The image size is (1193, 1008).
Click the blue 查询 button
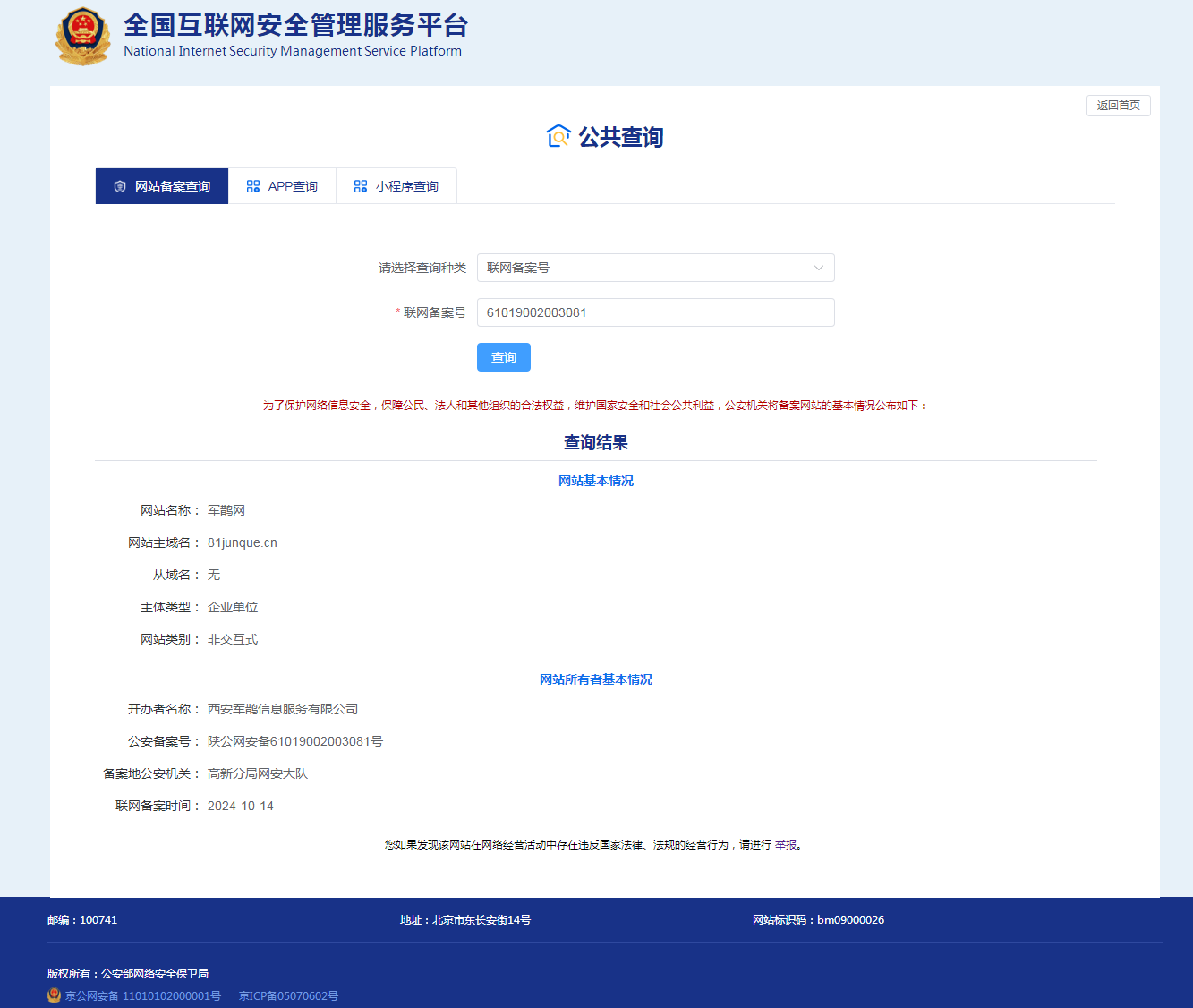pos(504,357)
